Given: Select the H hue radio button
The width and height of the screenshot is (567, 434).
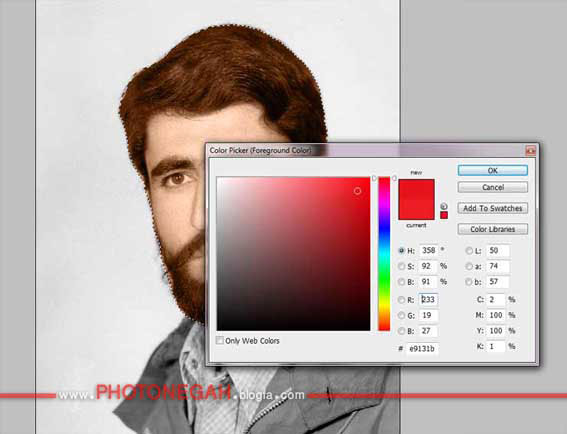Looking at the screenshot, I should click(x=401, y=250).
